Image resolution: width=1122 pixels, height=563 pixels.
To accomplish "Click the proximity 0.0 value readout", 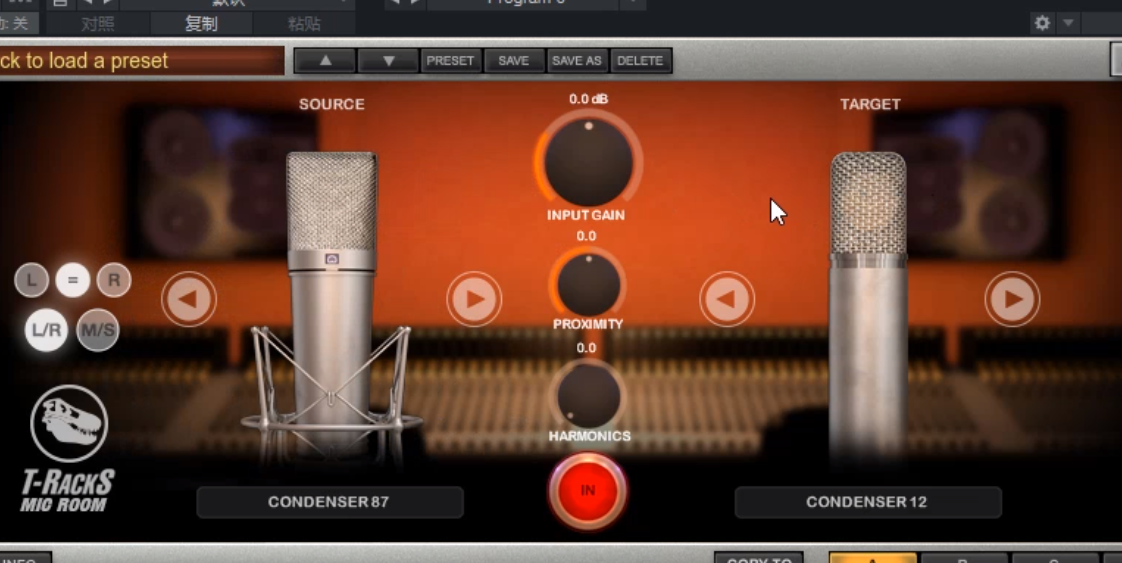I will click(586, 236).
